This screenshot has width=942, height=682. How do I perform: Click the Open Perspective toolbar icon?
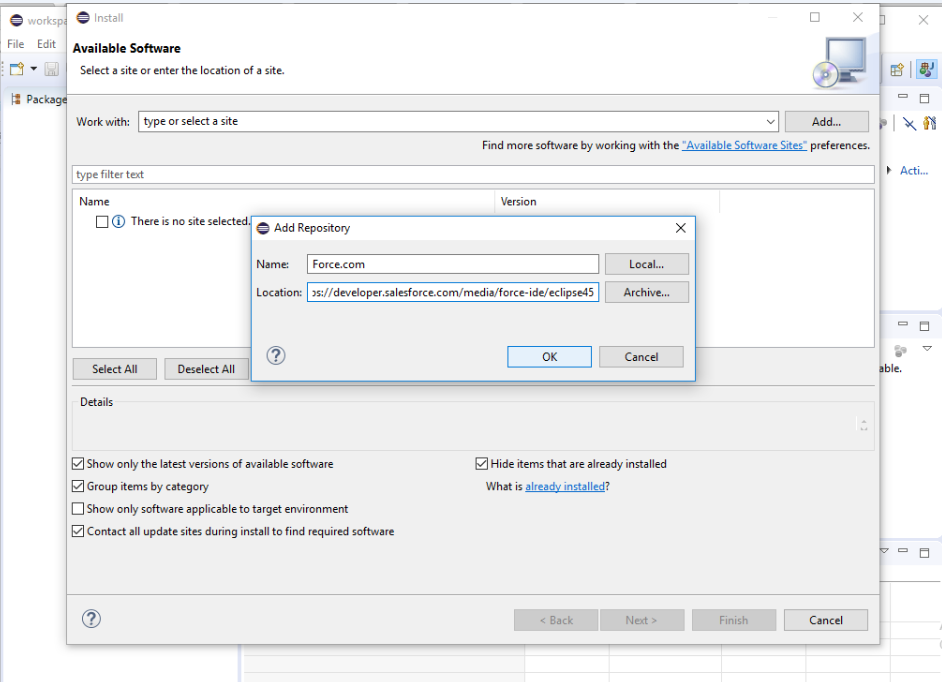pyautogui.click(x=897, y=70)
